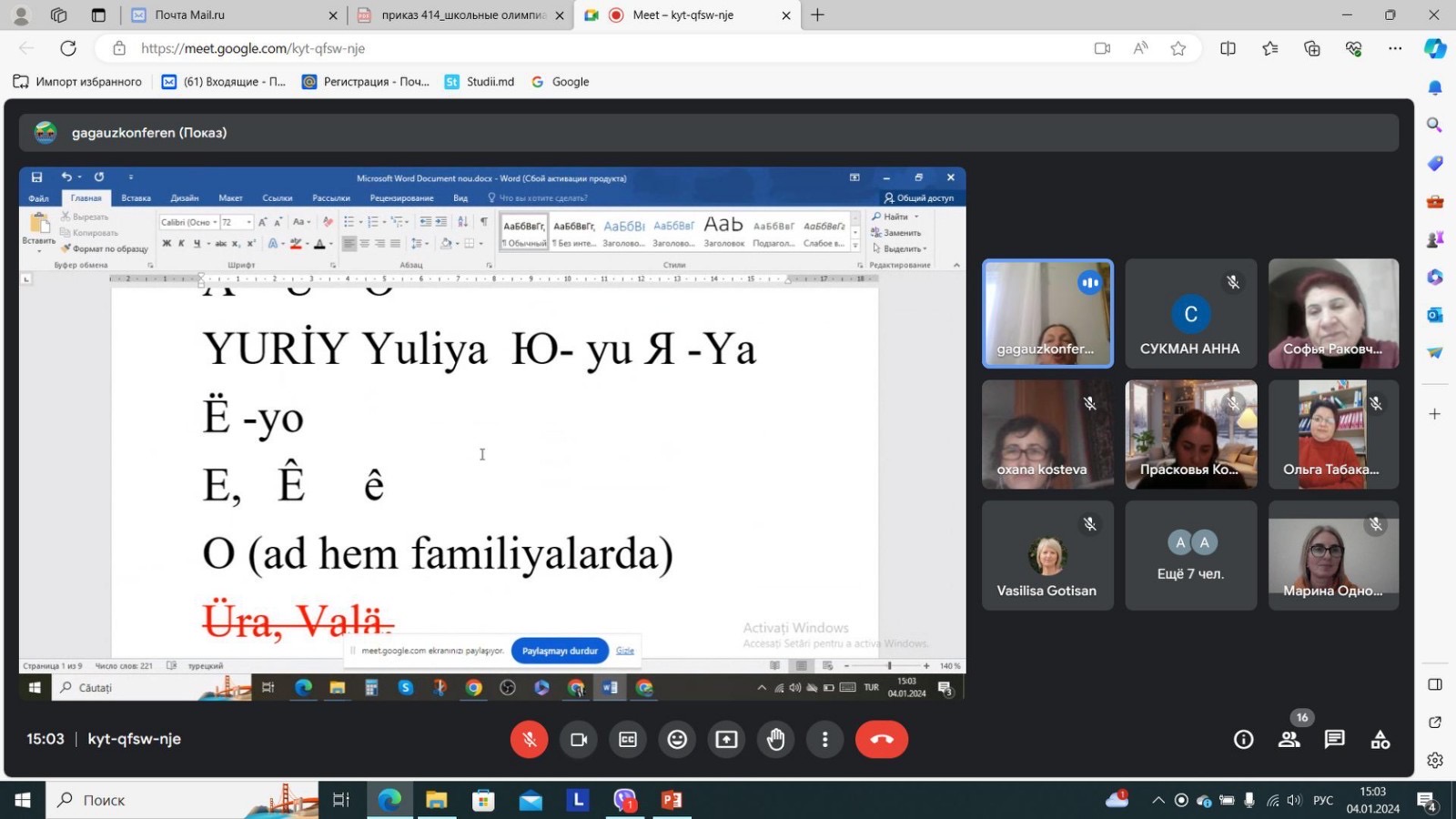Open meeting details info icon

(x=1243, y=740)
